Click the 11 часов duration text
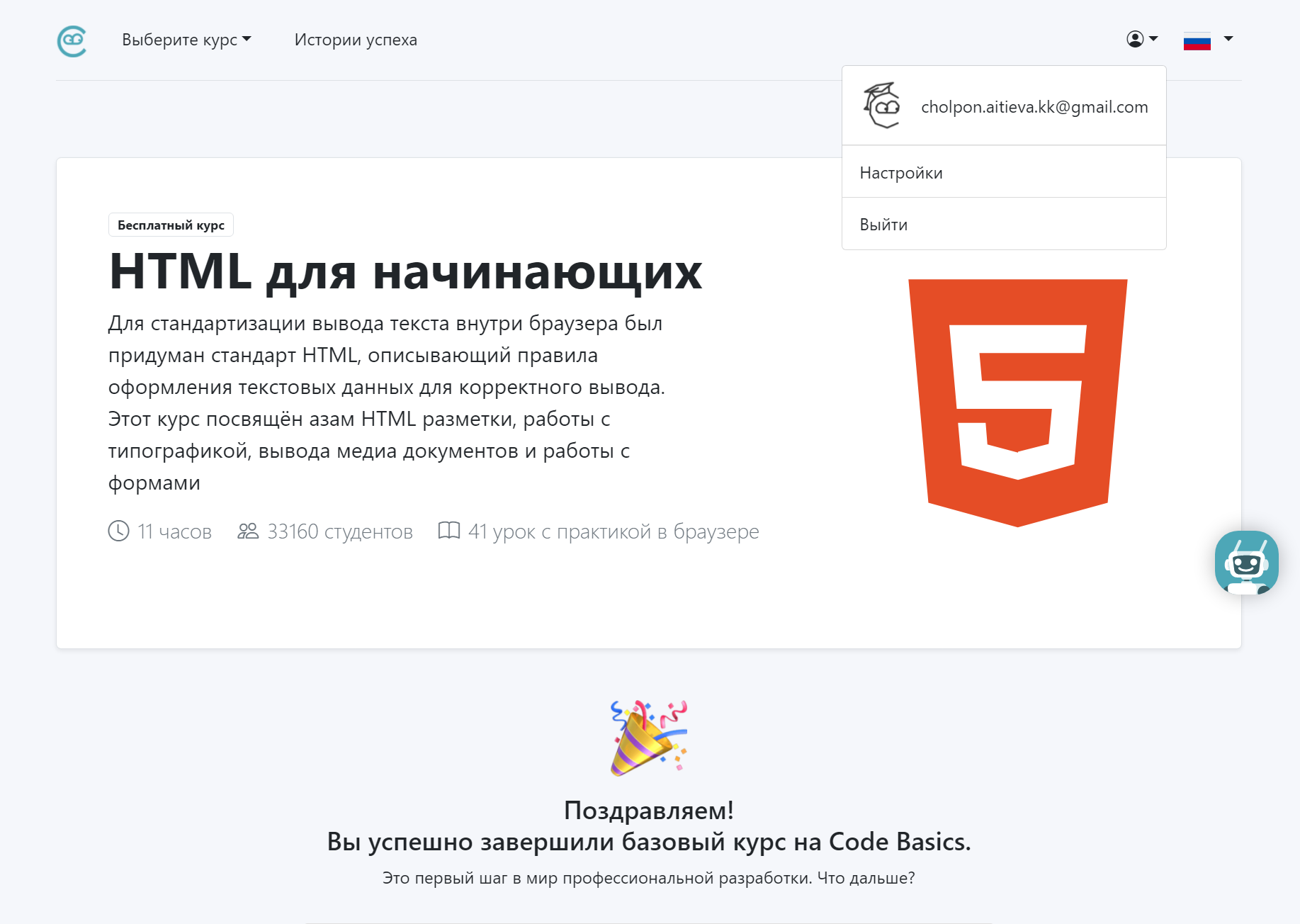This screenshot has height=924, width=1300. click(x=175, y=531)
